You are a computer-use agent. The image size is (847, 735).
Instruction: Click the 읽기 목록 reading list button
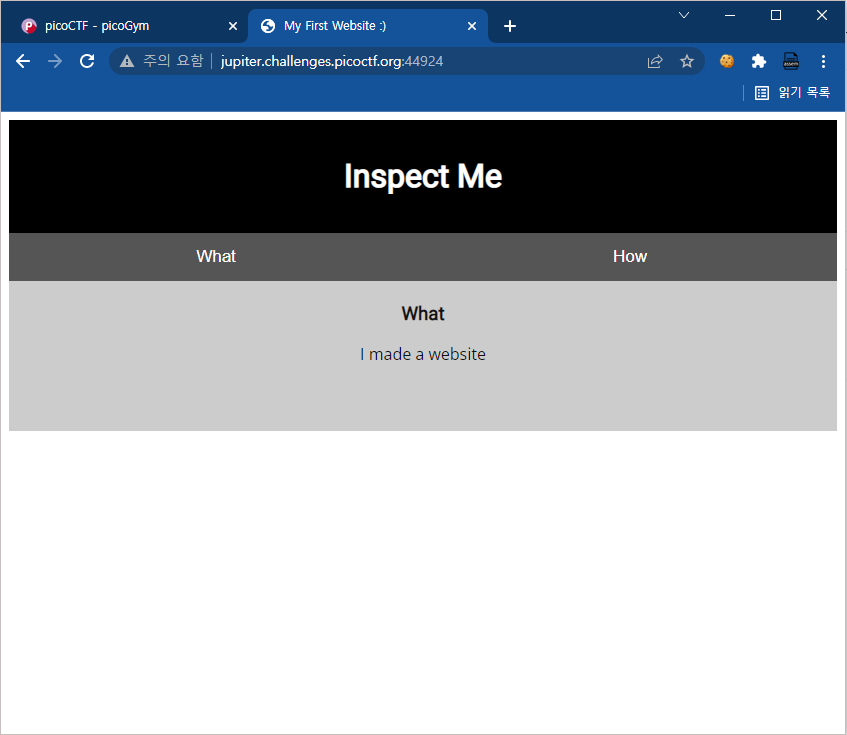pyautogui.click(x=792, y=93)
